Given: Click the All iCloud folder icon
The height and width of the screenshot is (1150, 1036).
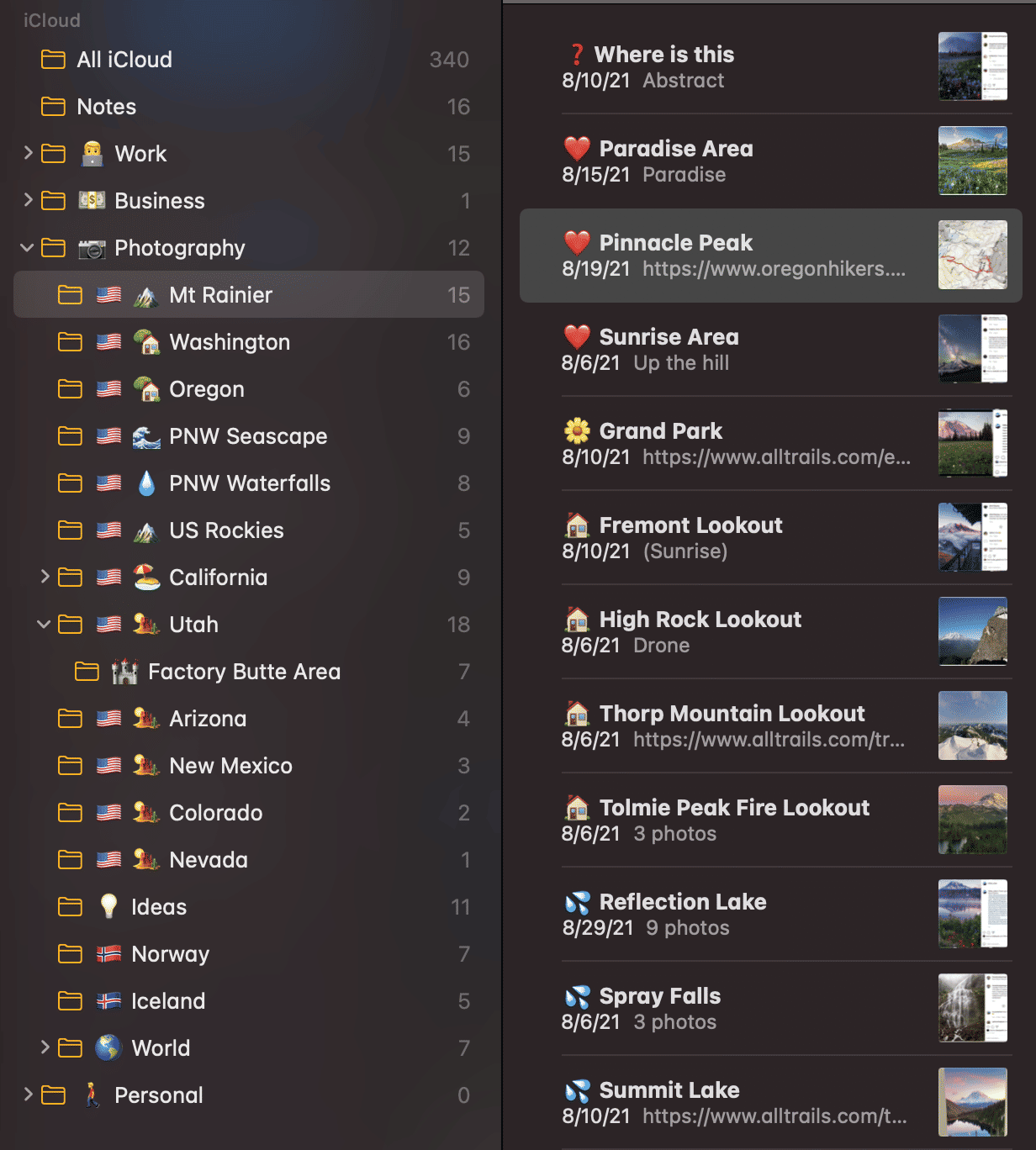Looking at the screenshot, I should [53, 60].
